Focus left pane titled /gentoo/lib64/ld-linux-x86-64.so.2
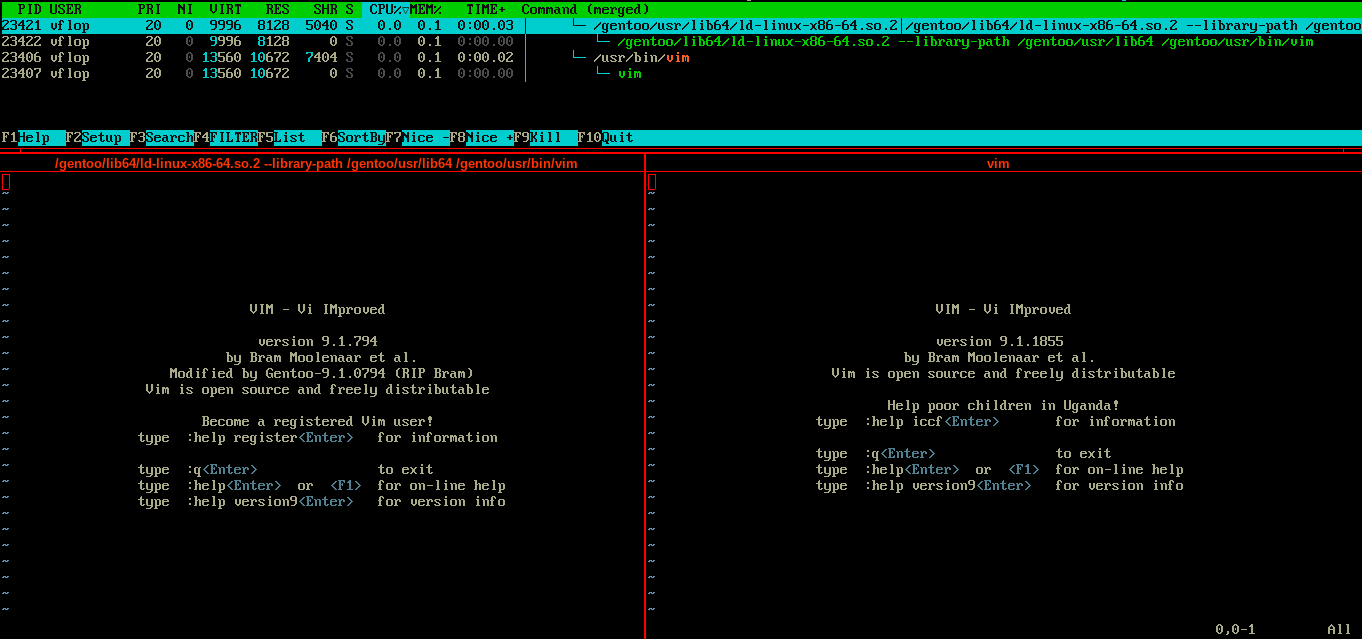This screenshot has height=639, width=1362. click(316, 163)
